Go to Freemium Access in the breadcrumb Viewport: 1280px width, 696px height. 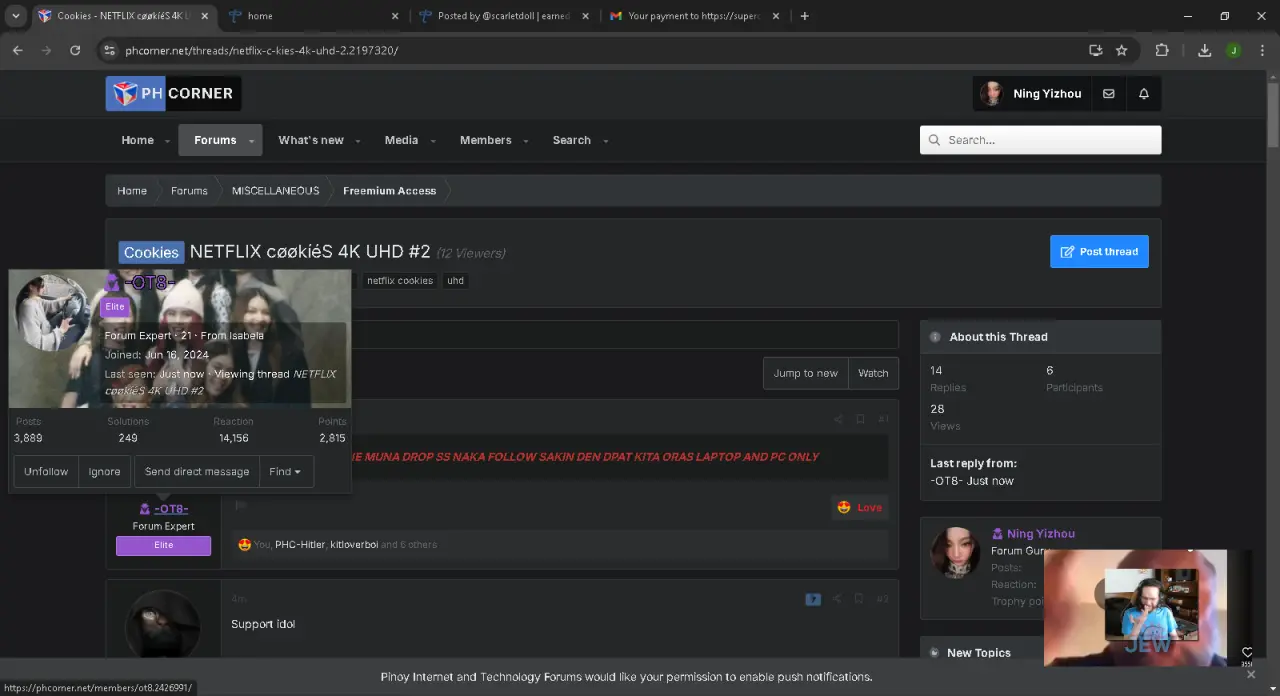[389, 190]
